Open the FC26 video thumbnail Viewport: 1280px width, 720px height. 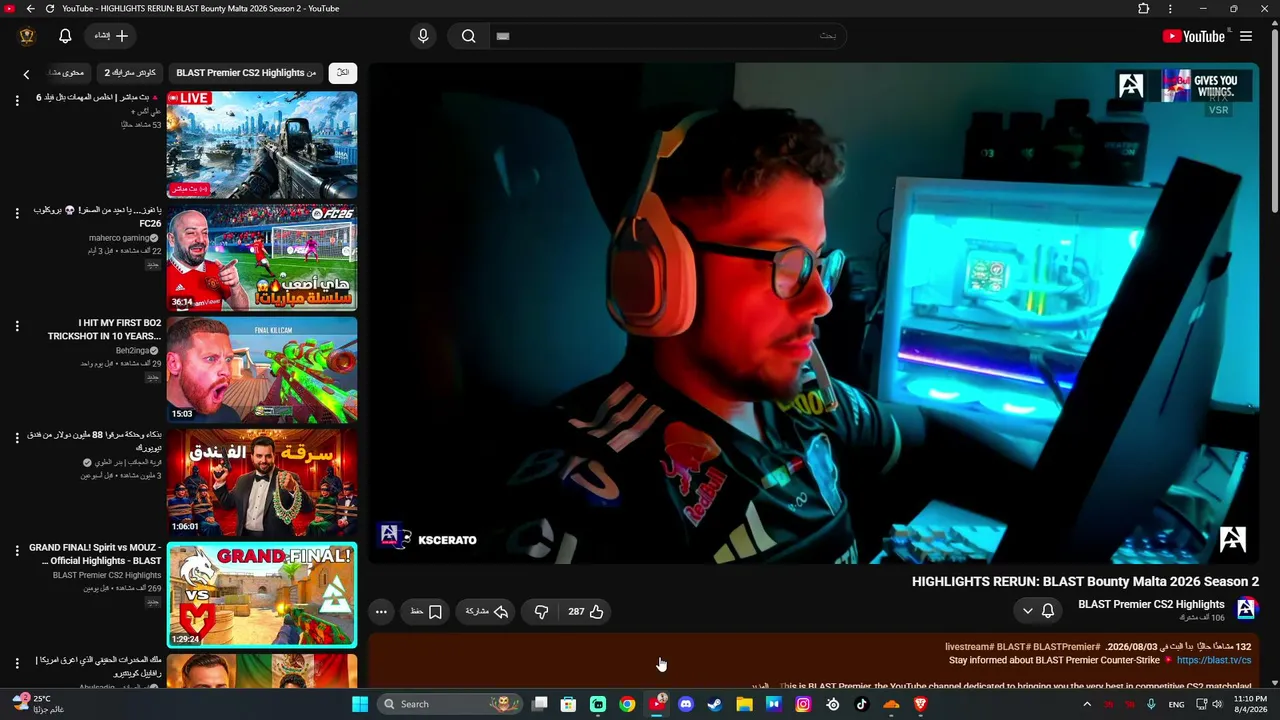point(262,258)
